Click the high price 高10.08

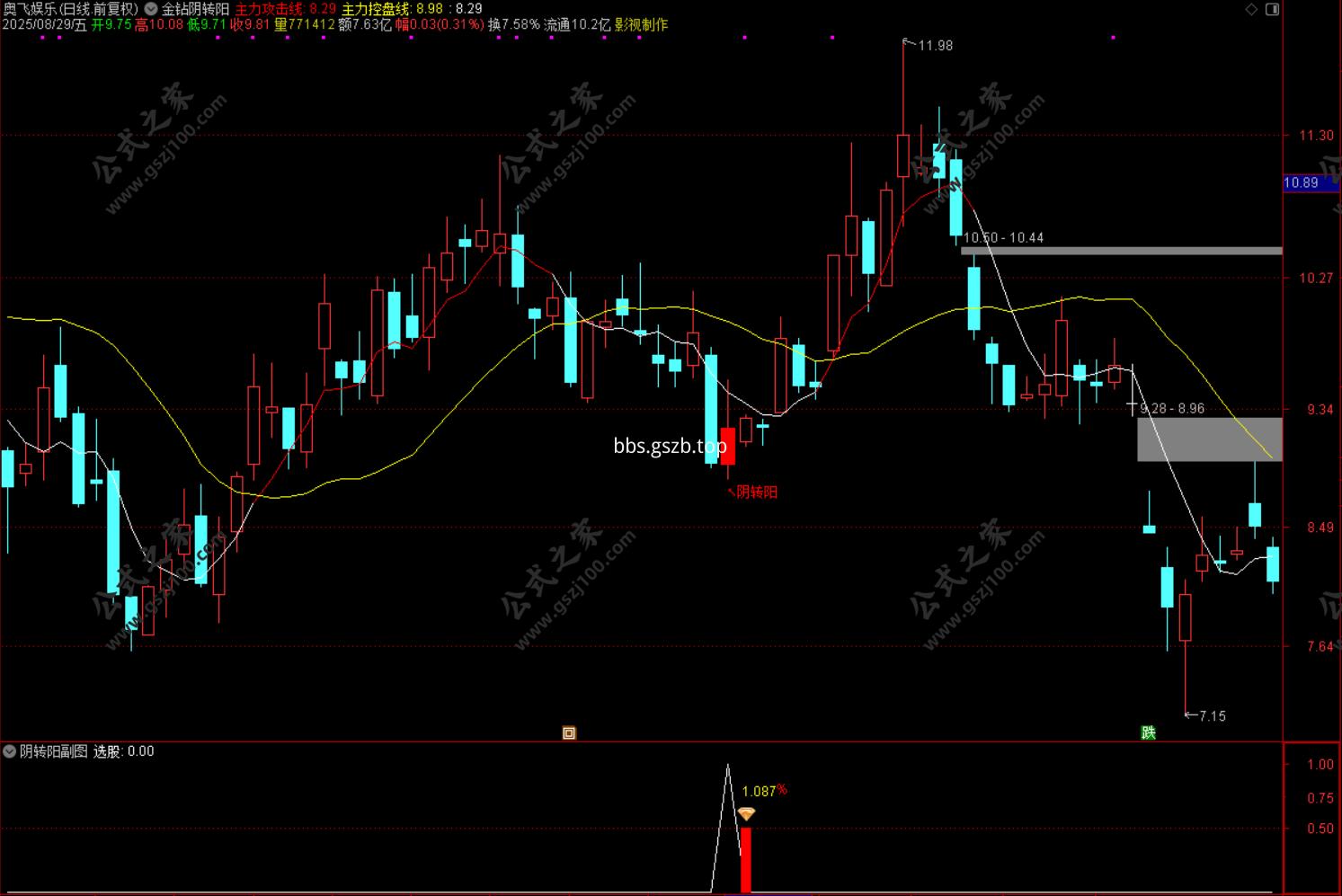159,25
